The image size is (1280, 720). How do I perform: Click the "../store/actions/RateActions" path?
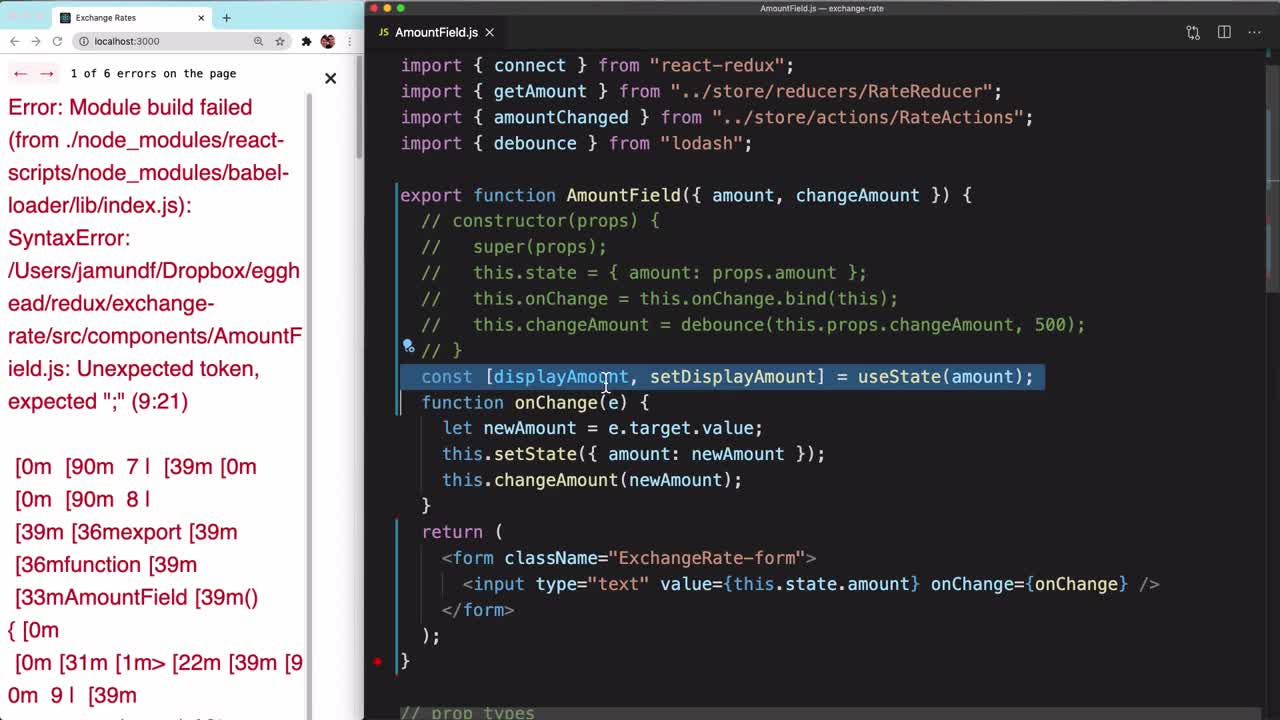(x=868, y=117)
